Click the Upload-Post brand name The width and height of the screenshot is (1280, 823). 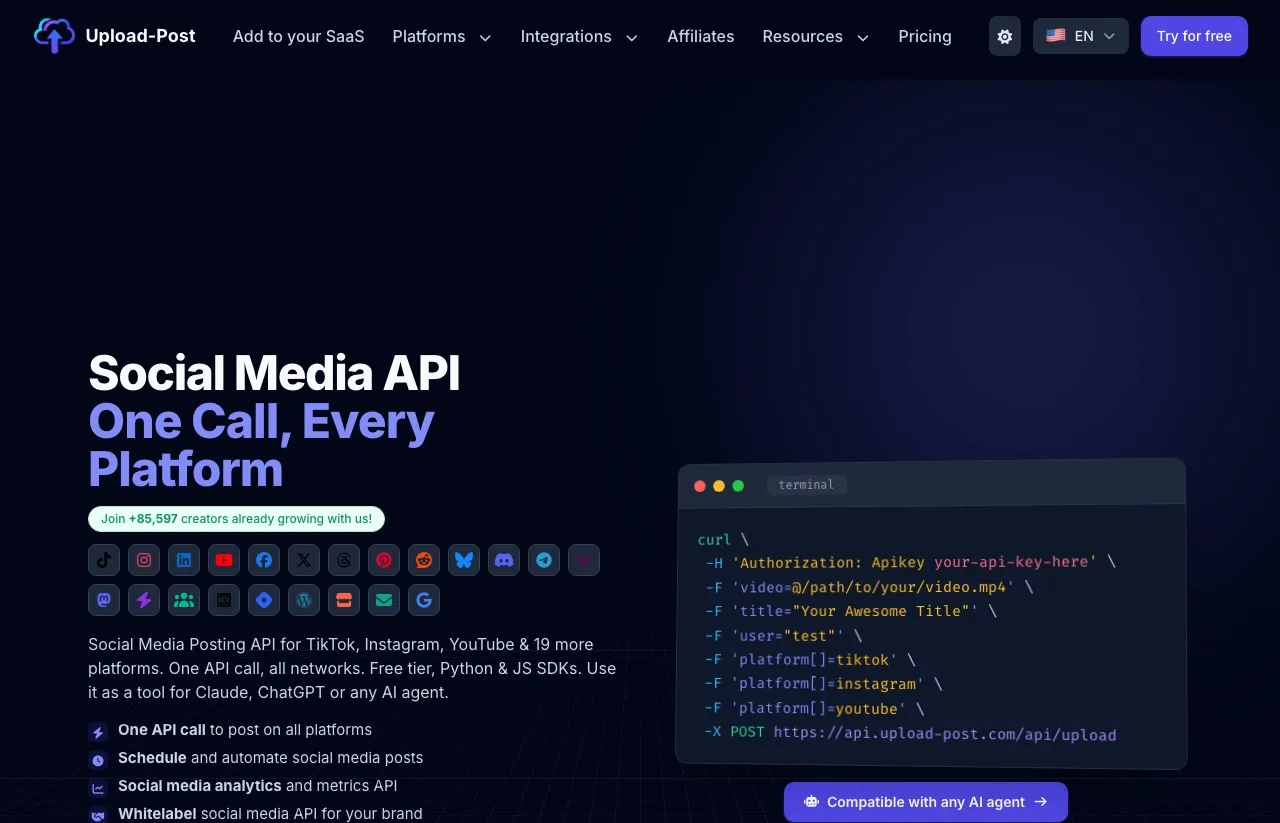(141, 36)
